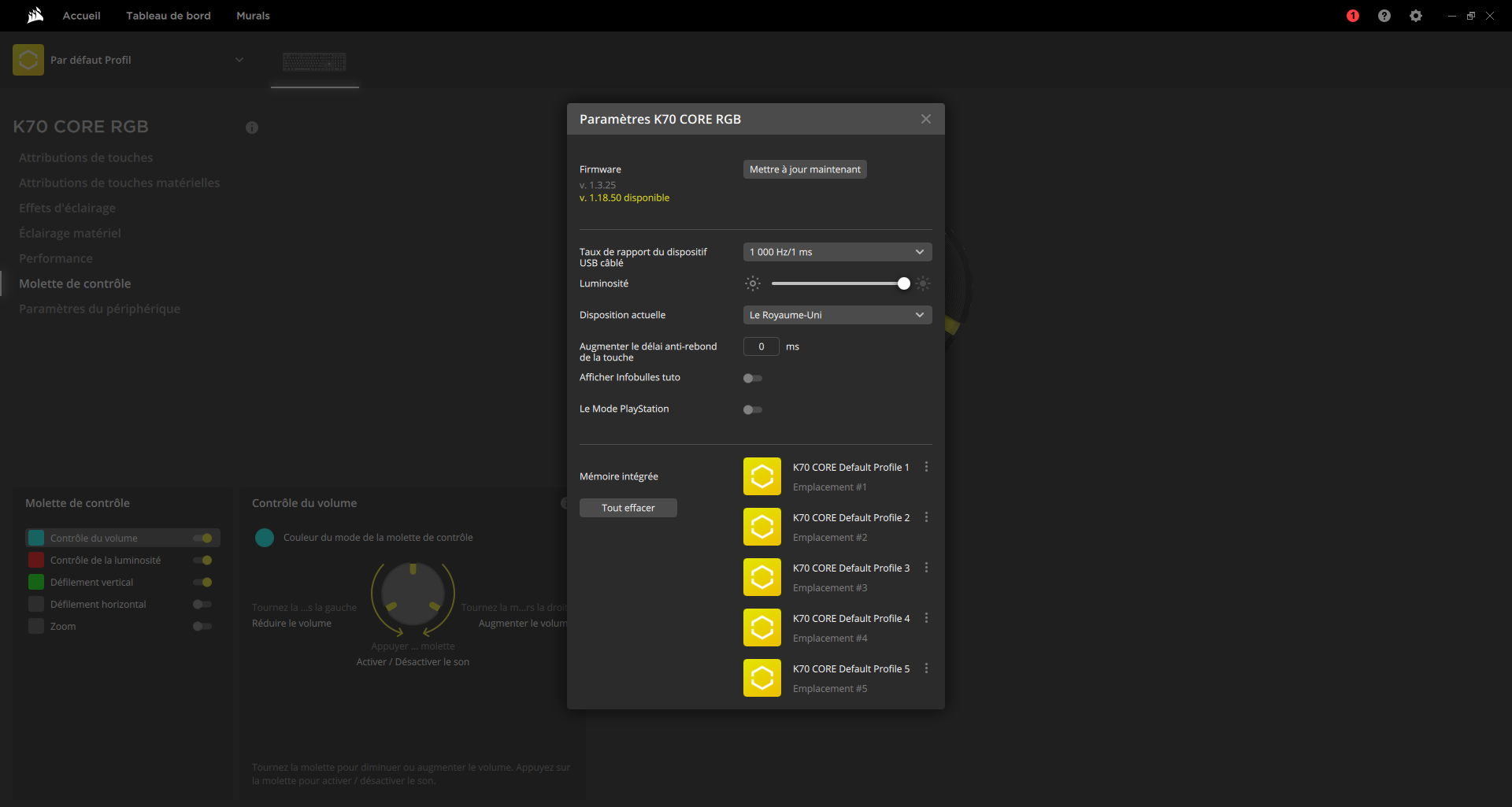This screenshot has width=1512, height=807.
Task: Click the green Défilement vertical swatch
Action: click(x=36, y=582)
